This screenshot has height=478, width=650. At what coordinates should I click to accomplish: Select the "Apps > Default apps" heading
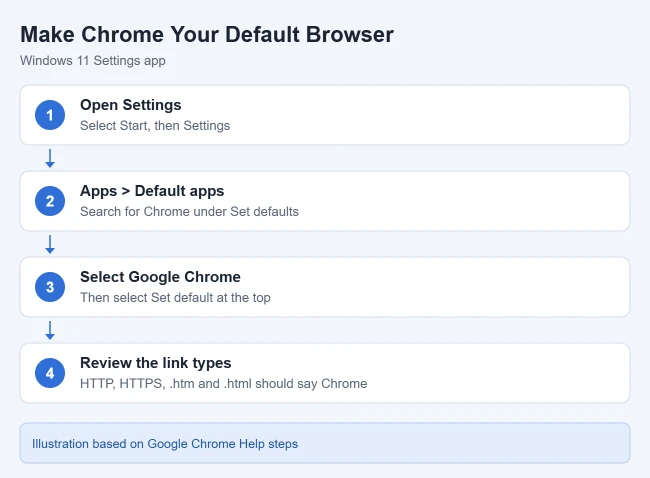coord(152,191)
